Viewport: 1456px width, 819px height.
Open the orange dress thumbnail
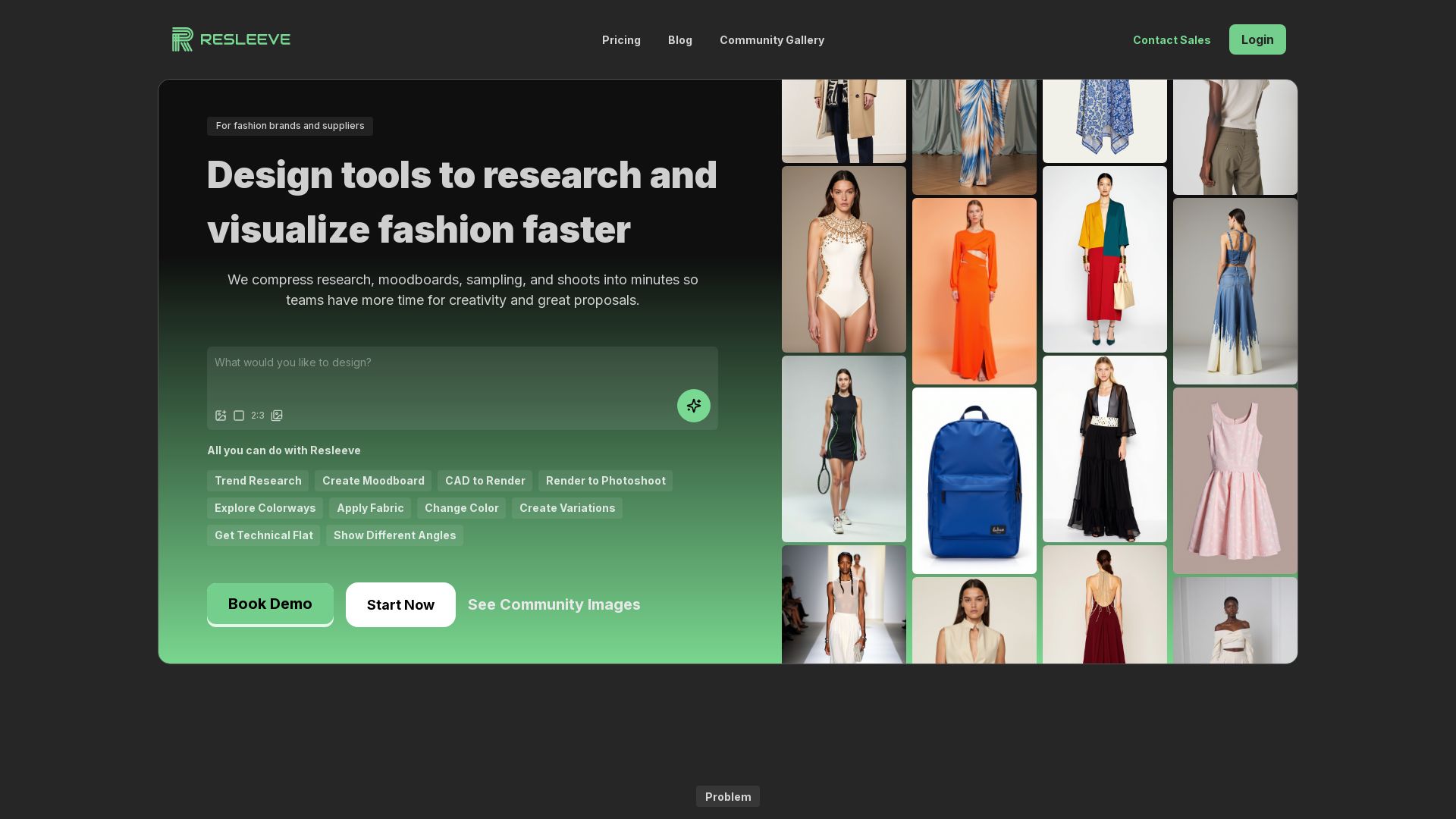(974, 291)
